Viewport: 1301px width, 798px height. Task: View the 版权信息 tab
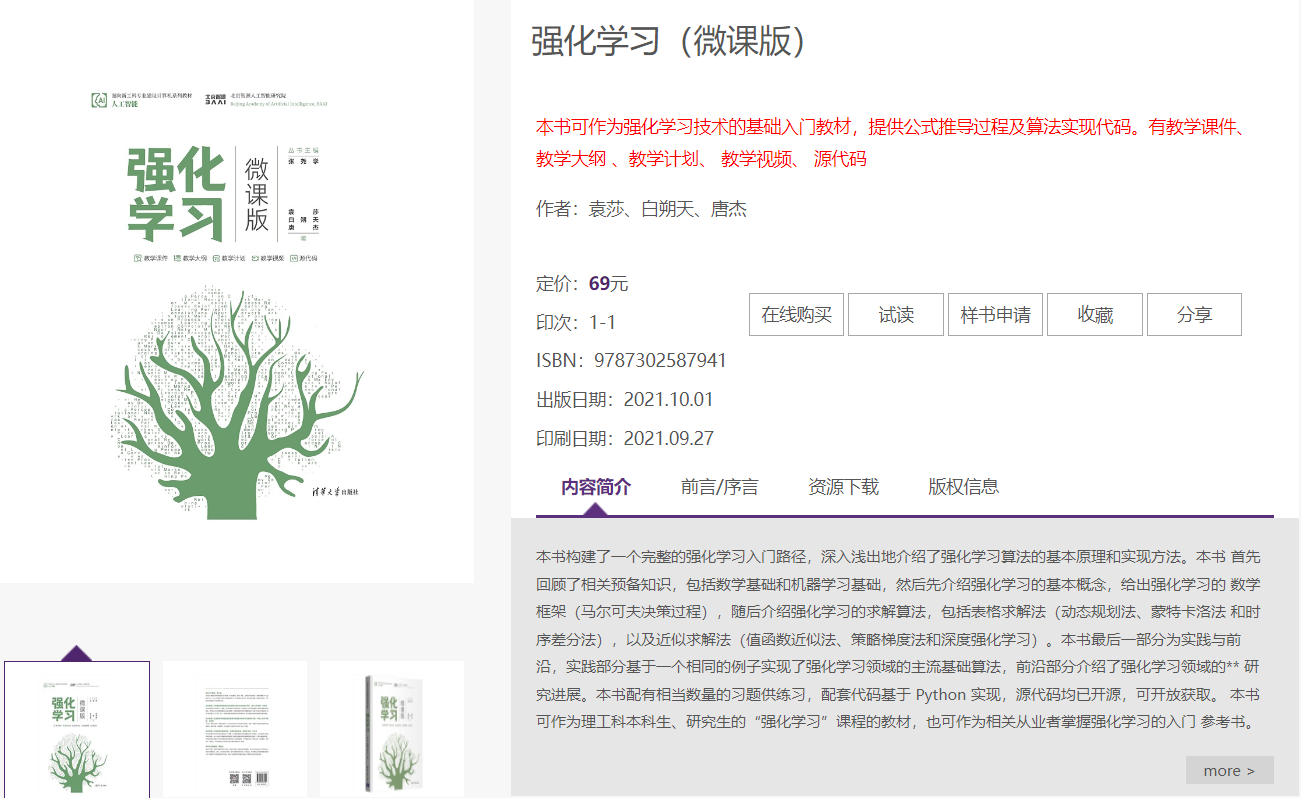pyautogui.click(x=963, y=487)
